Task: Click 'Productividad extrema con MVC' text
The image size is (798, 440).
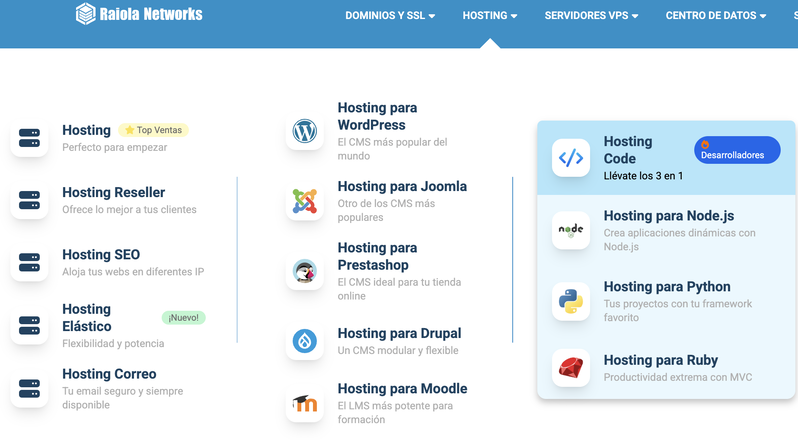Action: [678, 377]
